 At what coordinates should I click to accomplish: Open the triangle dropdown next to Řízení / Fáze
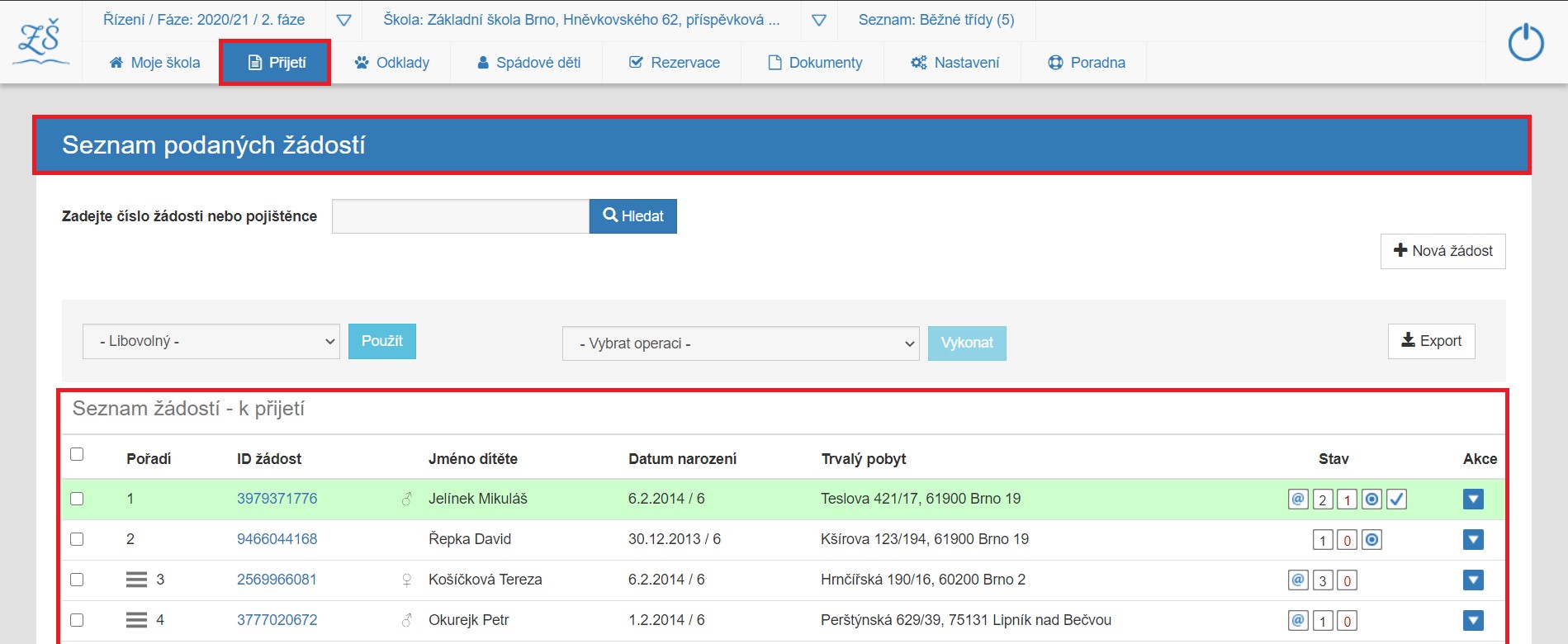[344, 21]
